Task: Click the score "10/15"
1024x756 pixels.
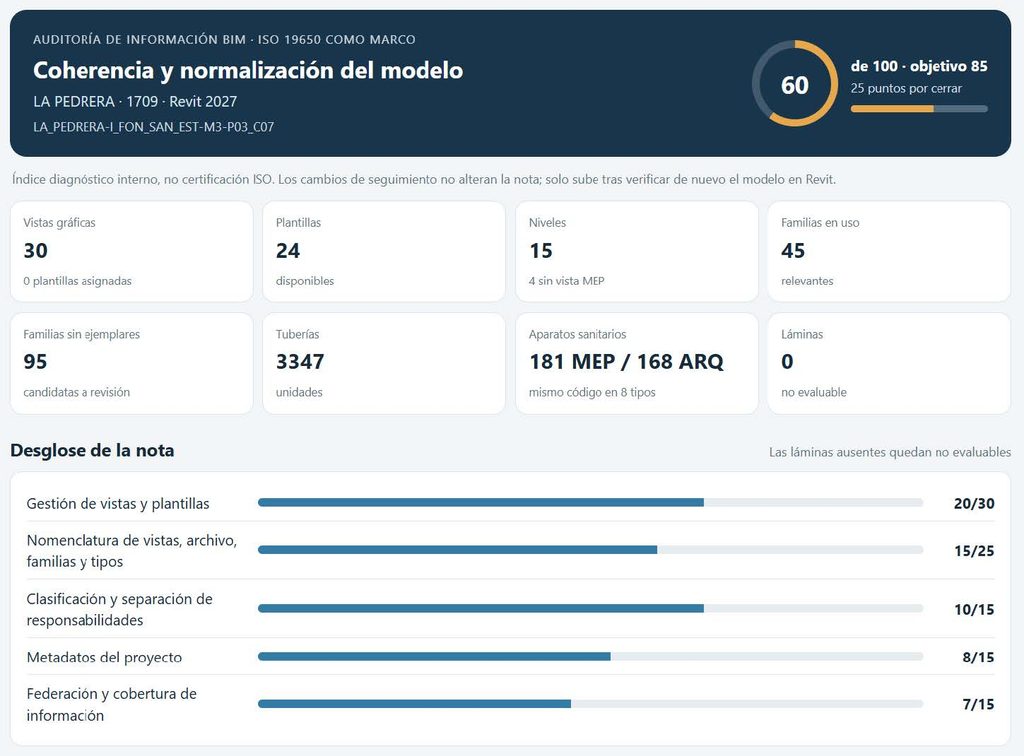Action: click(974, 609)
